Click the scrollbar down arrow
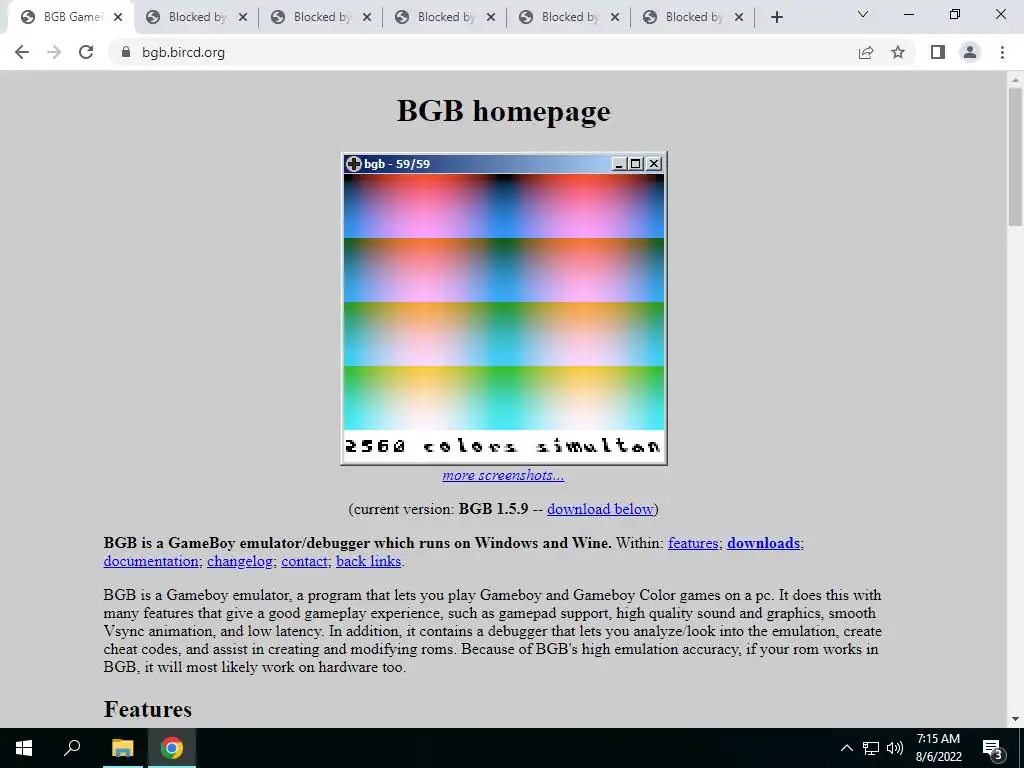This screenshot has width=1024, height=768. pyautogui.click(x=1015, y=719)
